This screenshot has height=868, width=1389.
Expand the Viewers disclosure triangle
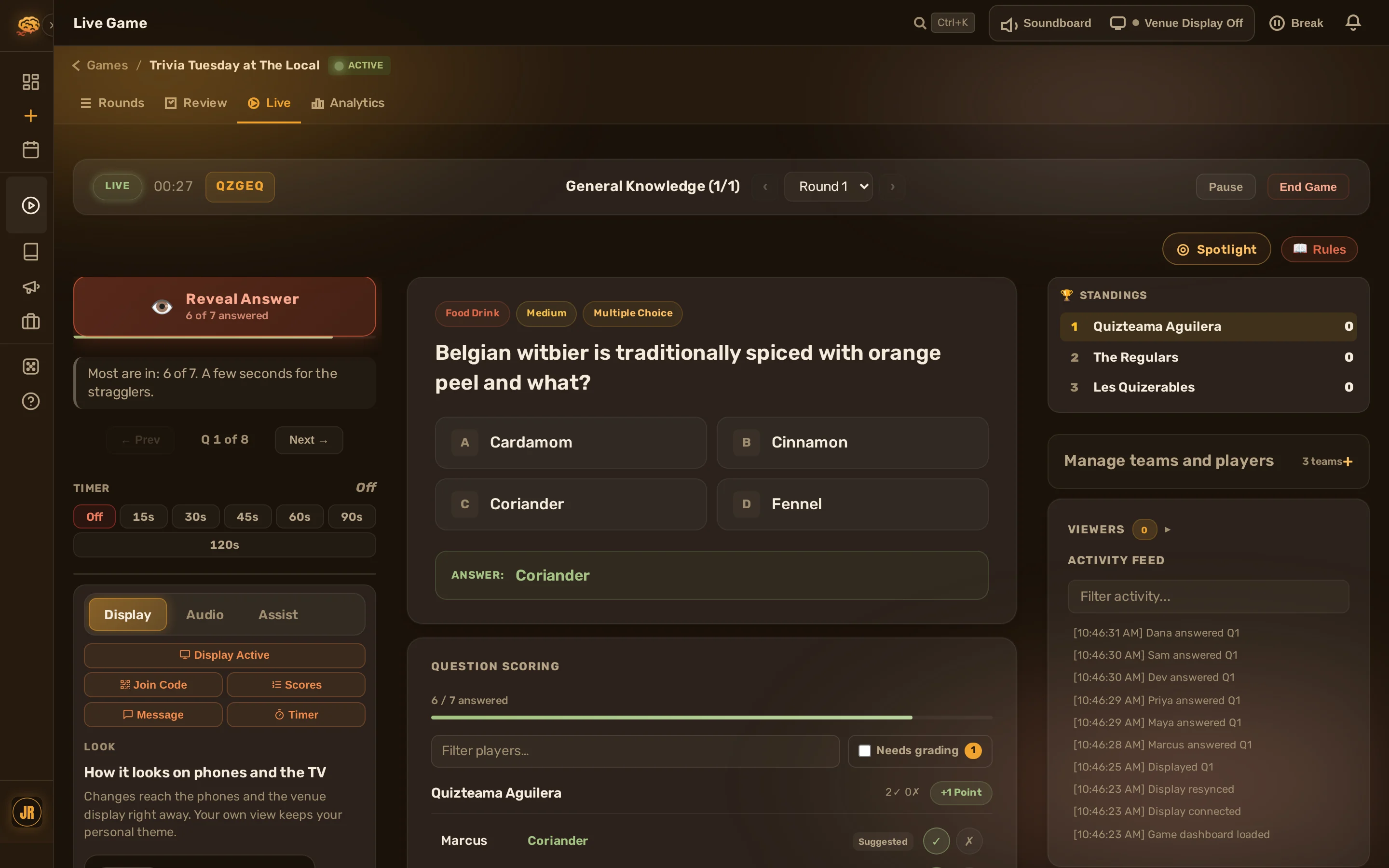pos(1168,529)
